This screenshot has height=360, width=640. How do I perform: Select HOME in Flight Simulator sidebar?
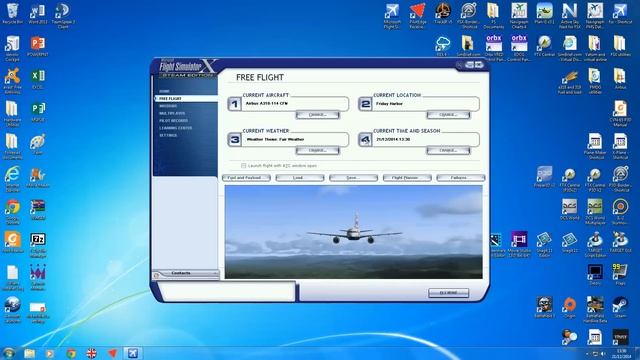[x=164, y=91]
